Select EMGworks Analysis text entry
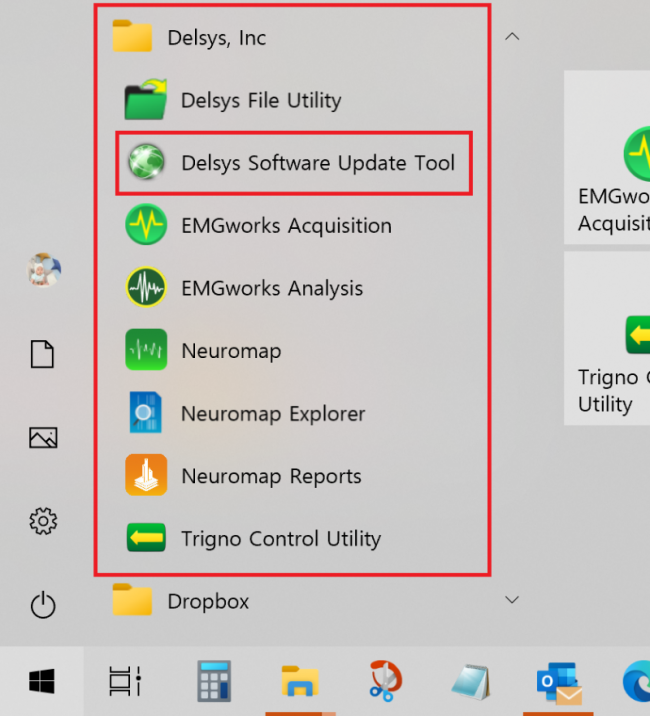Viewport: 650px width, 716px height. 272,288
